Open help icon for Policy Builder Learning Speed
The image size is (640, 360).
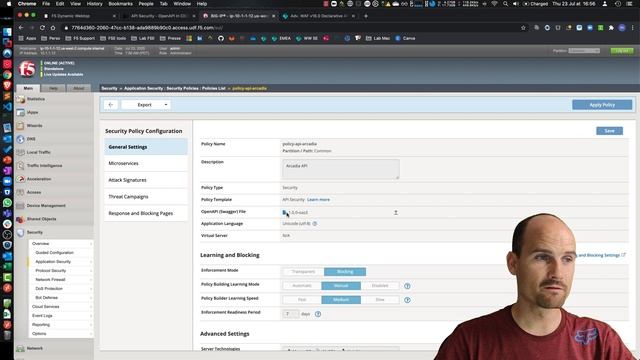click(x=407, y=300)
